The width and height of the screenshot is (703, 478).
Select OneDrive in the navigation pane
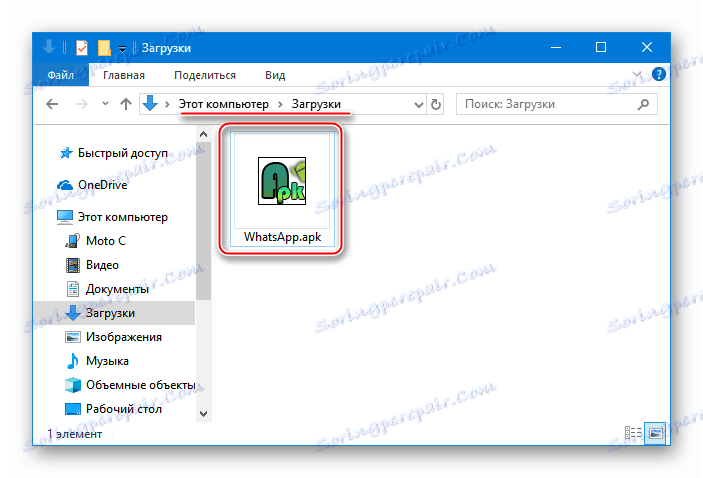click(103, 185)
